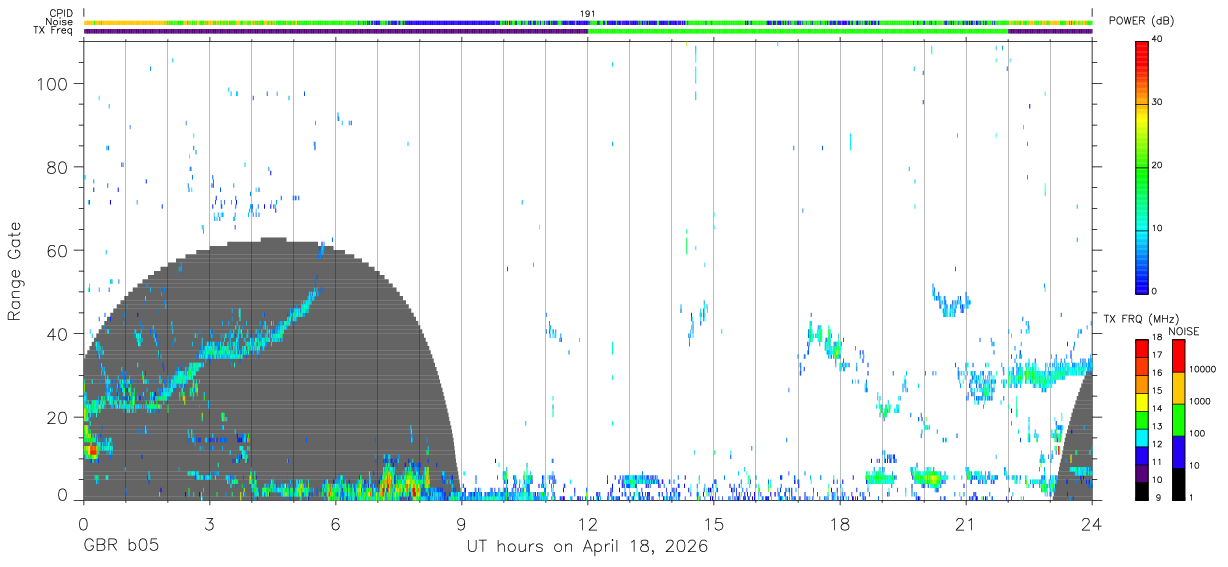Click the 'NOISE' legend title
The image size is (1228, 567).
point(1184,331)
